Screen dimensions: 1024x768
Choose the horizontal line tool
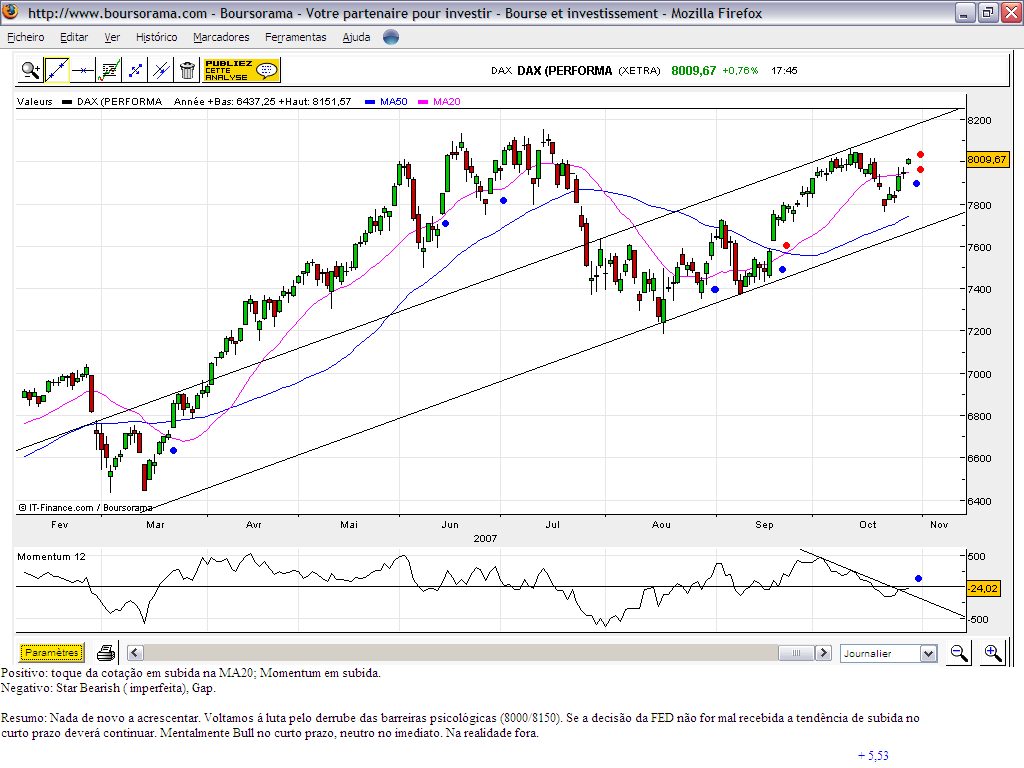tap(83, 70)
